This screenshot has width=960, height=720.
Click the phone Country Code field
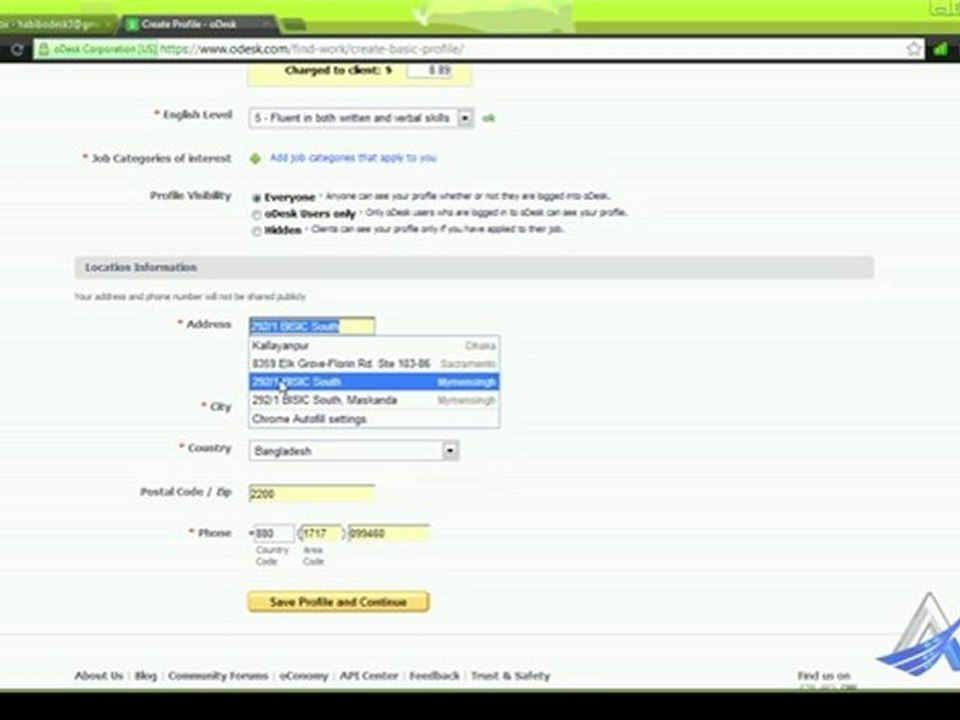(273, 533)
